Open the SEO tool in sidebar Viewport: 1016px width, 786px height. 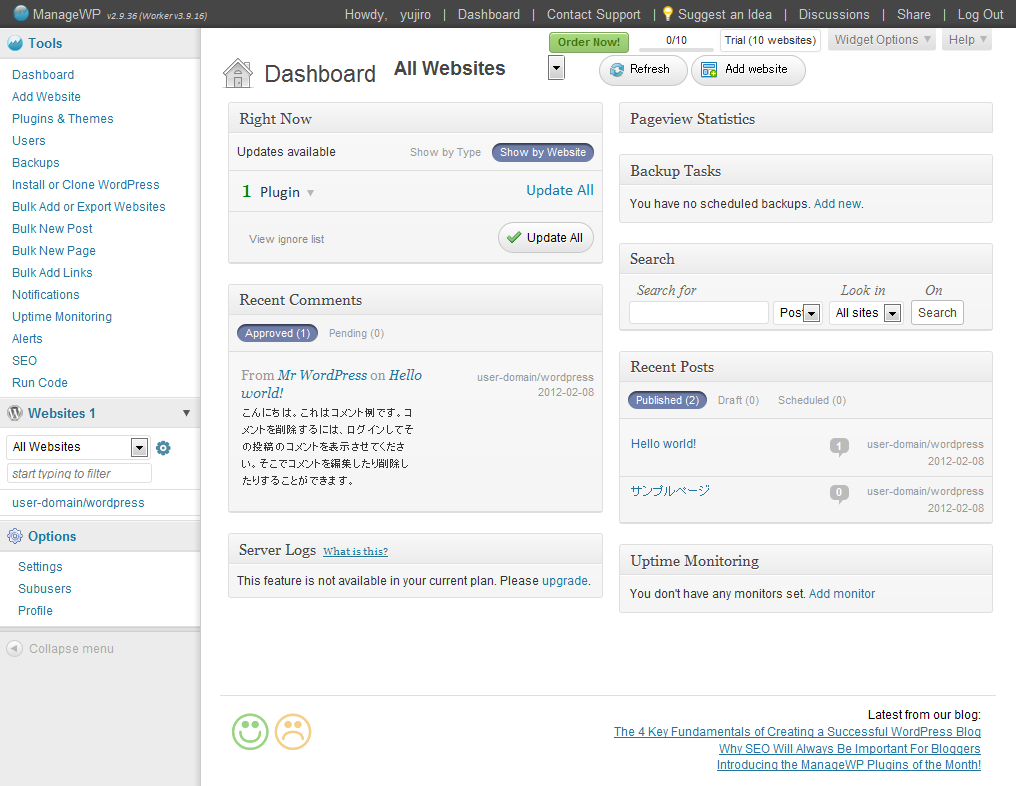tap(25, 361)
